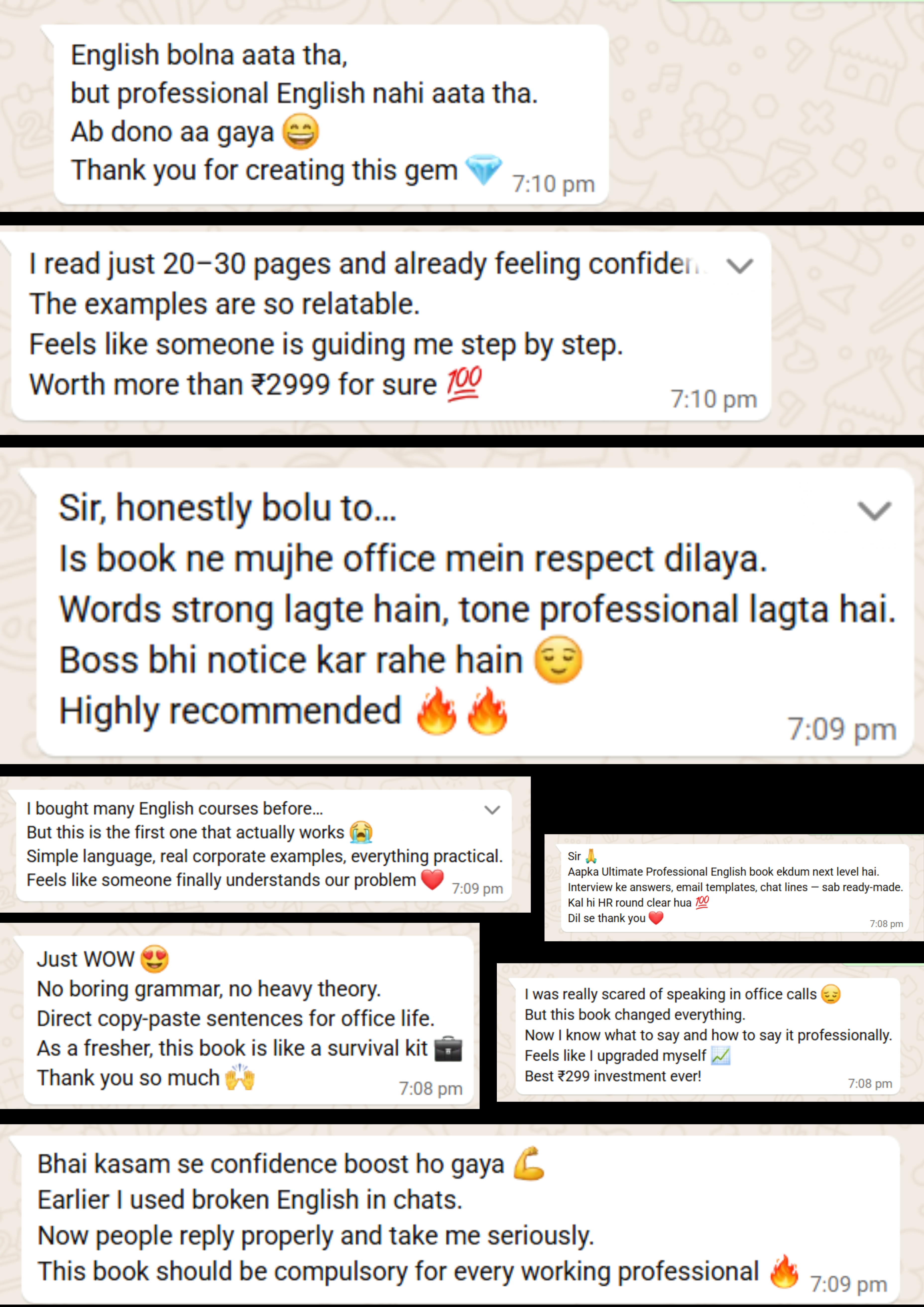This screenshot has width=924, height=1307.
Task: Open chevron menu on '20–30 pages' message
Action: click(740, 266)
